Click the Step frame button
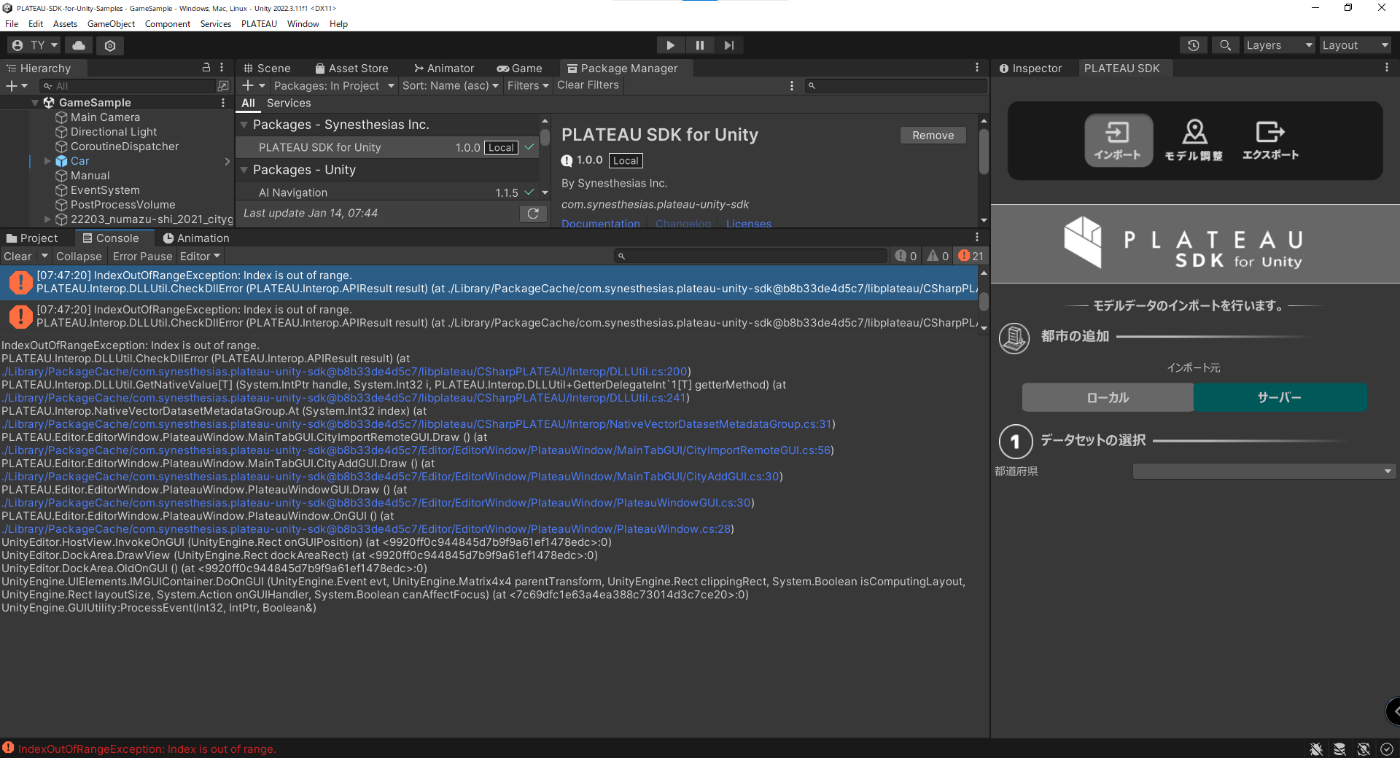The height and width of the screenshot is (758, 1400). coord(729,45)
